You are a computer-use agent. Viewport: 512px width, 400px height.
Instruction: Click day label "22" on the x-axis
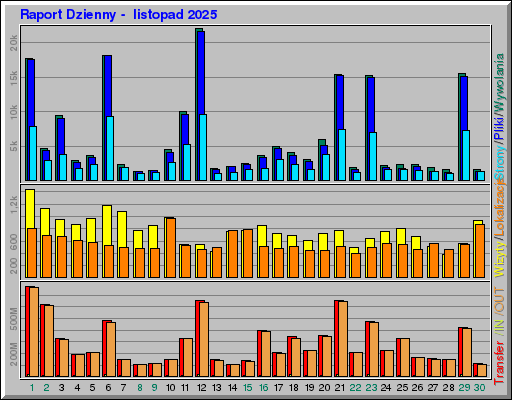[x=355, y=388]
